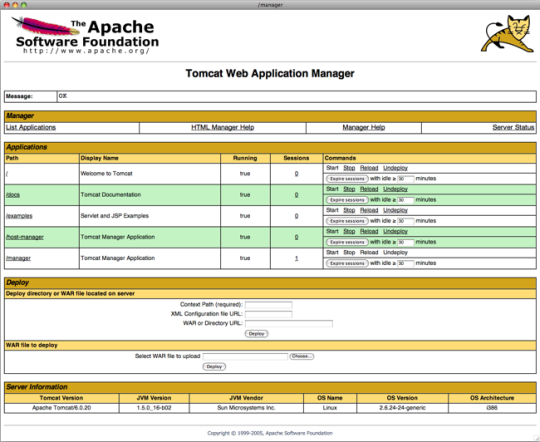Click the OK message text
This screenshot has width=540, height=442.
click(x=63, y=96)
